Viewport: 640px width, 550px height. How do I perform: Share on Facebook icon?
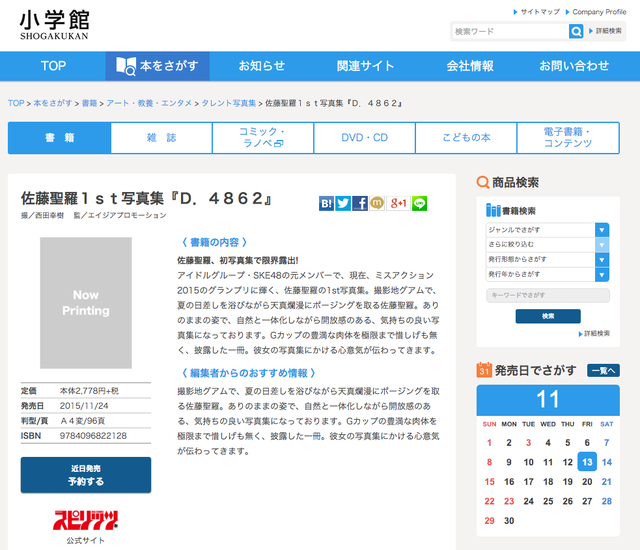[360, 203]
